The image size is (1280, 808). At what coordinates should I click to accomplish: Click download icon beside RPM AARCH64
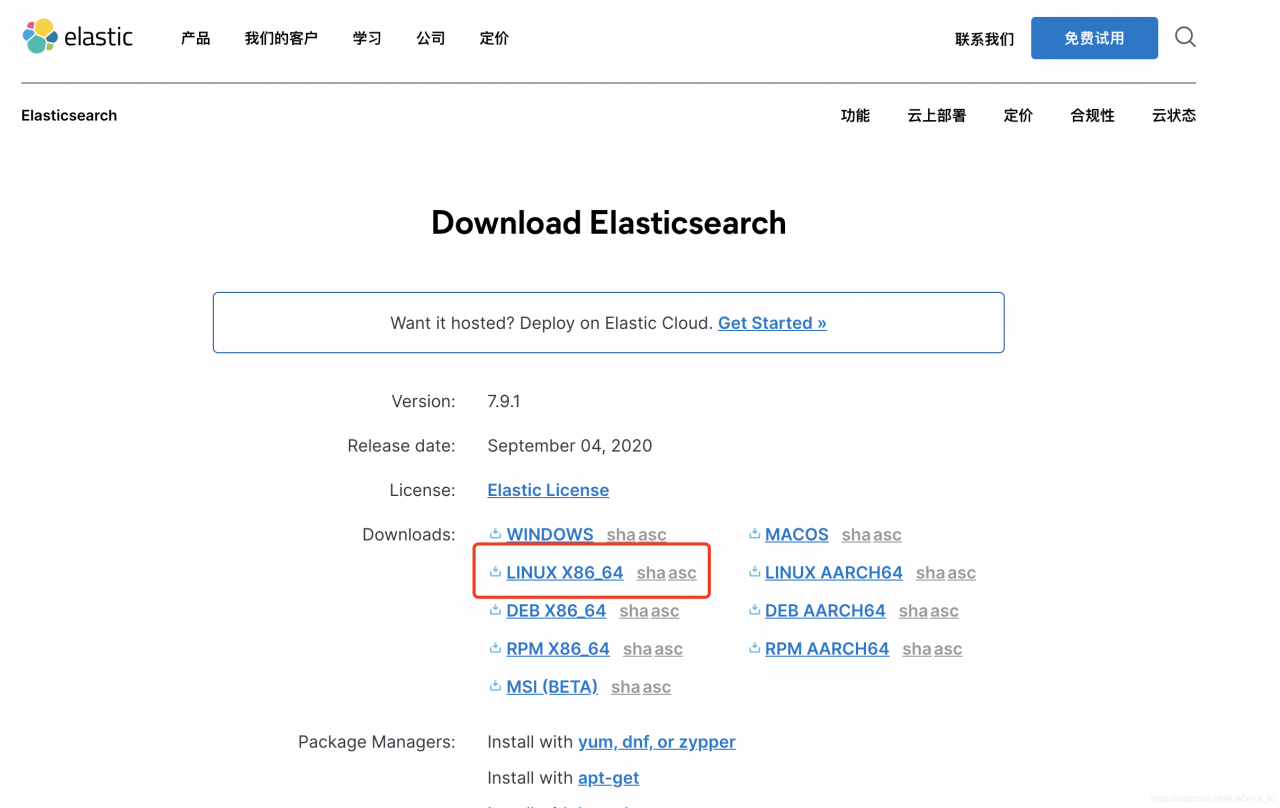754,648
